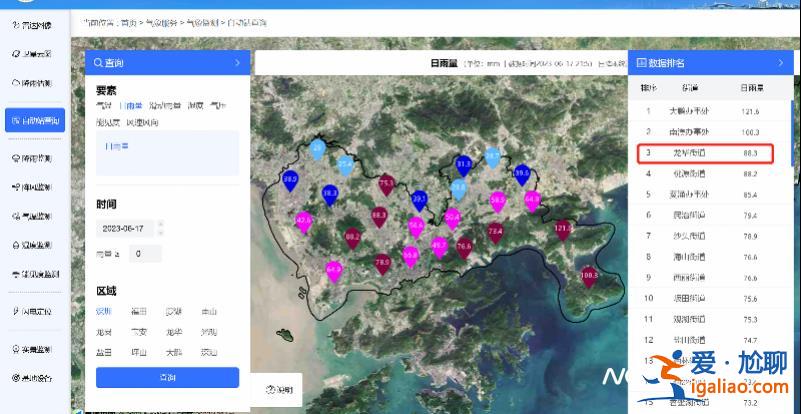This screenshot has height=414, width=801.
Task: Open 闪电定位 in the left sidebar
Action: click(x=35, y=311)
